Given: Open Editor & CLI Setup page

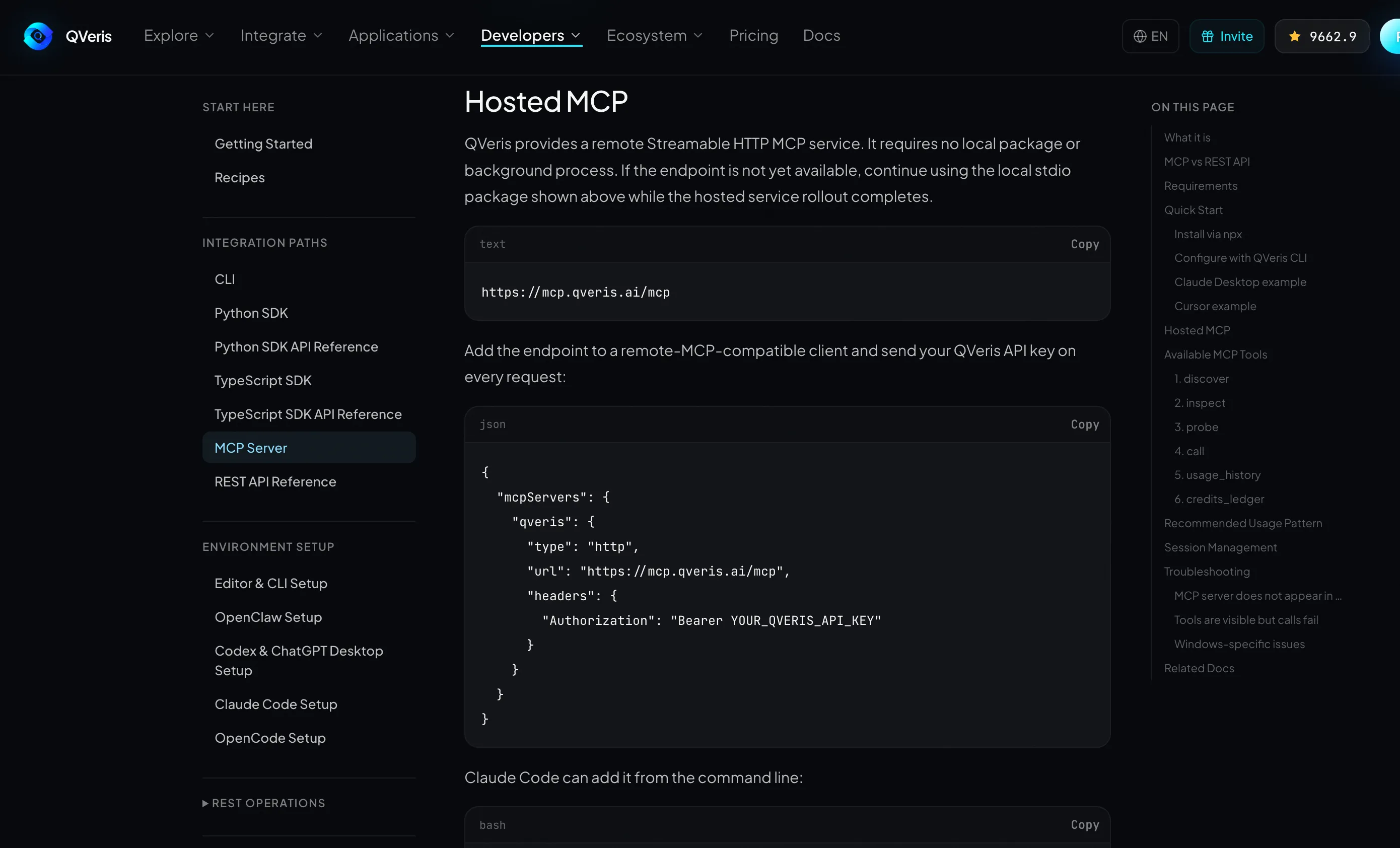Looking at the screenshot, I should tap(270, 583).
